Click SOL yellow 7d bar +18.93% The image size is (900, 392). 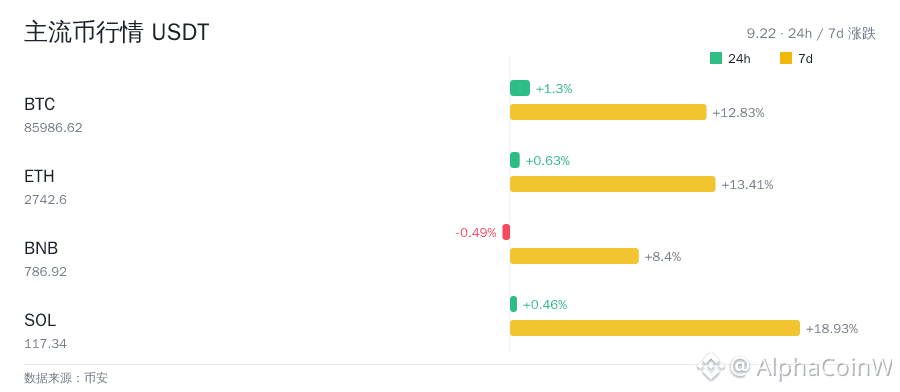pyautogui.click(x=655, y=328)
